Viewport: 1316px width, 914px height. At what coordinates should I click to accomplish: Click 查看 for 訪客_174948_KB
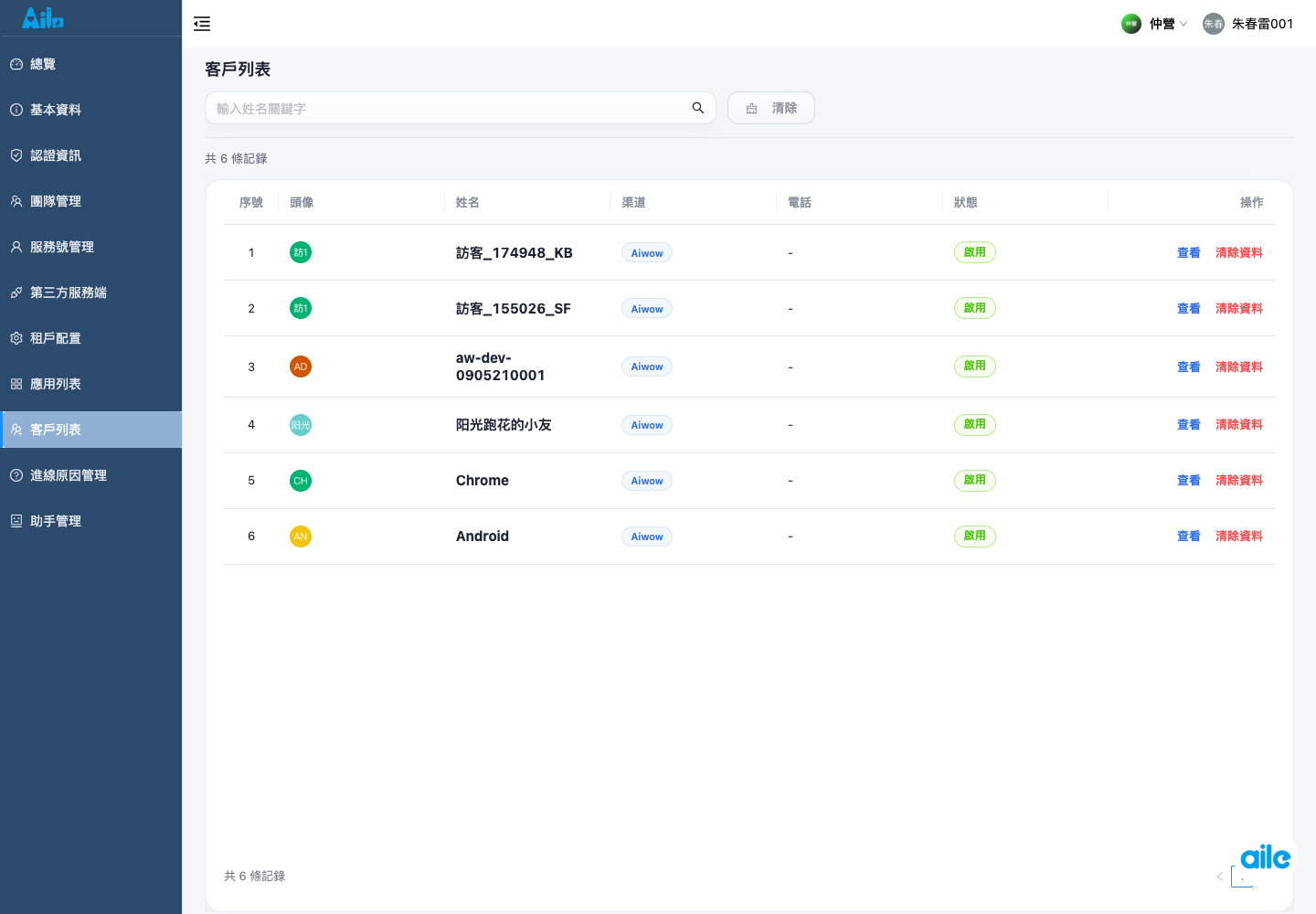1189,253
